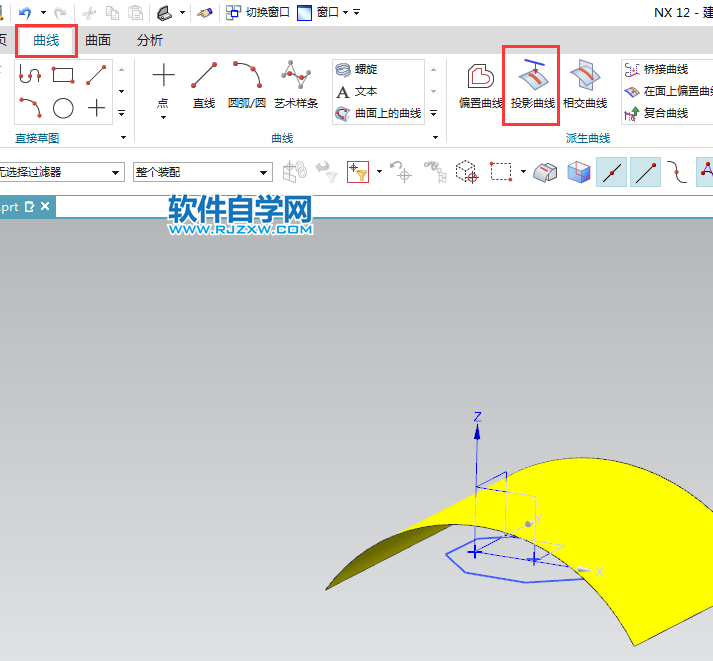
Task: Expand the 点 (Point) tool dropdown arrow
Action: point(163,117)
